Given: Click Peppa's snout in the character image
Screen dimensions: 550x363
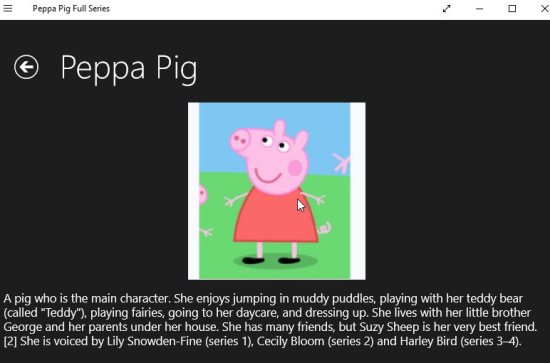Looking at the screenshot, I should [240, 140].
